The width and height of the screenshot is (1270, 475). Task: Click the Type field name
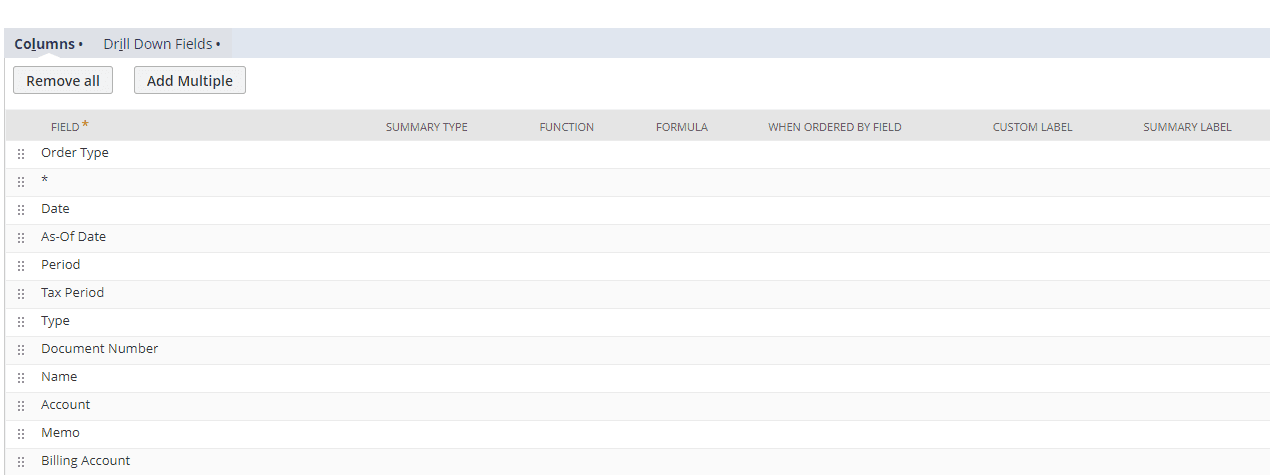pos(55,321)
